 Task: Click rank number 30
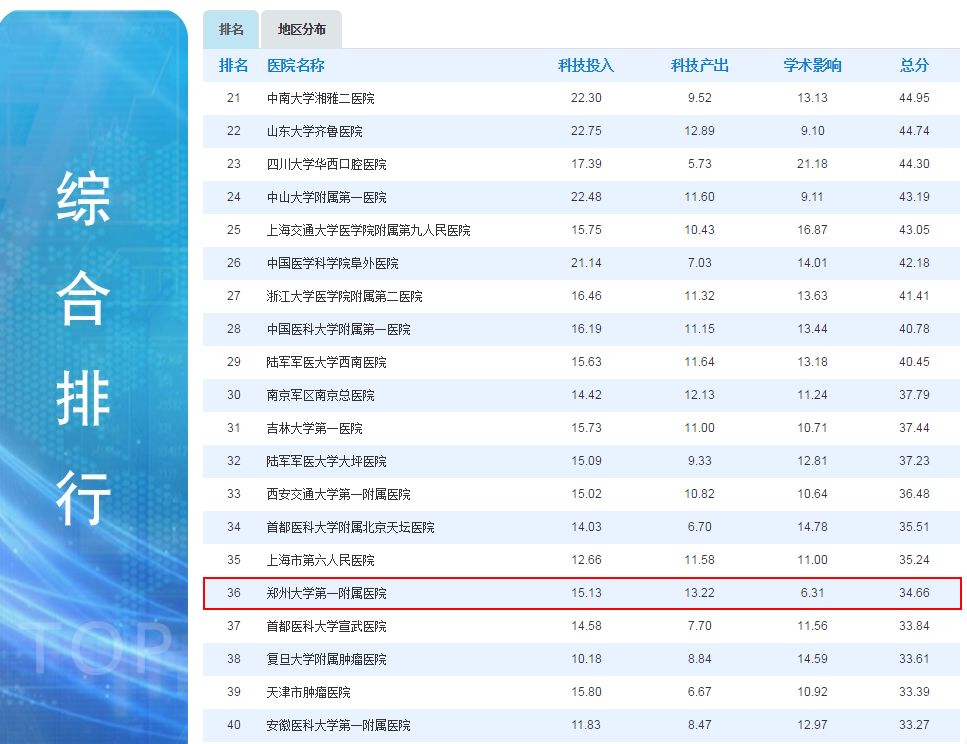(x=234, y=395)
